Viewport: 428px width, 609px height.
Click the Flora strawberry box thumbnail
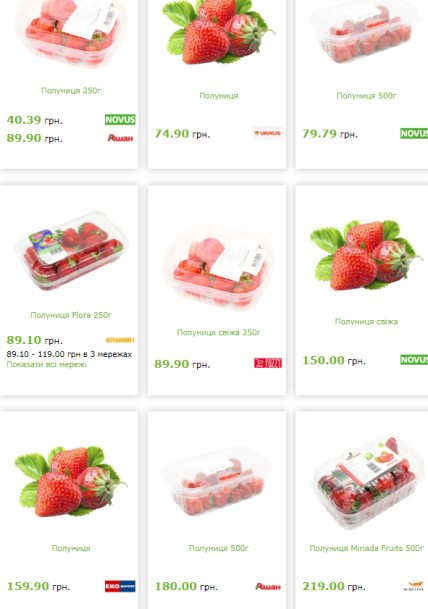71,251
